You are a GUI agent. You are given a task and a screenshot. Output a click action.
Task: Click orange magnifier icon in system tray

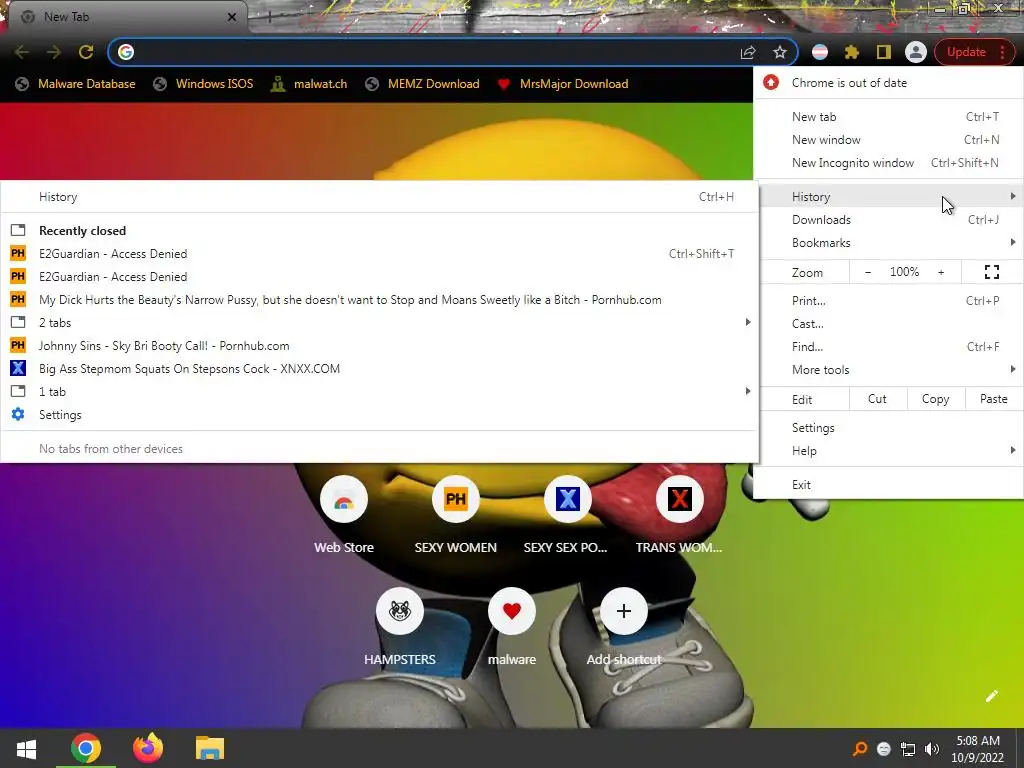point(860,749)
